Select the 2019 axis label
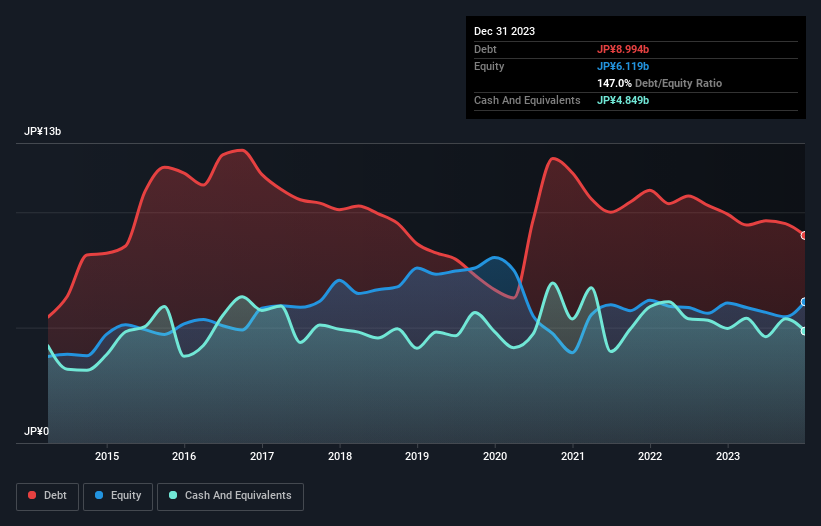The image size is (821, 526). (x=417, y=456)
